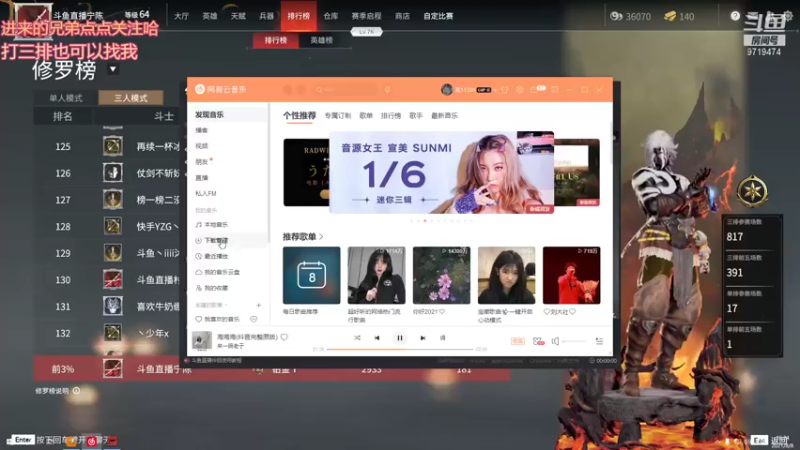
Task: Open game tab 天赋
Action: pyautogui.click(x=238, y=16)
